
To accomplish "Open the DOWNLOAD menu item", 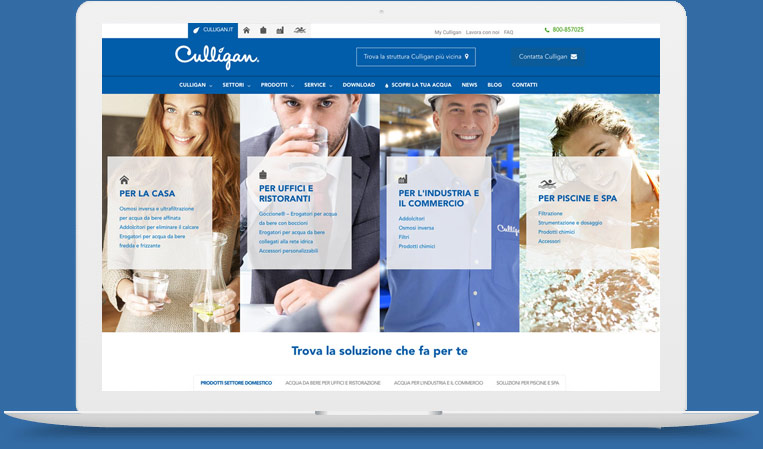I will pyautogui.click(x=359, y=85).
